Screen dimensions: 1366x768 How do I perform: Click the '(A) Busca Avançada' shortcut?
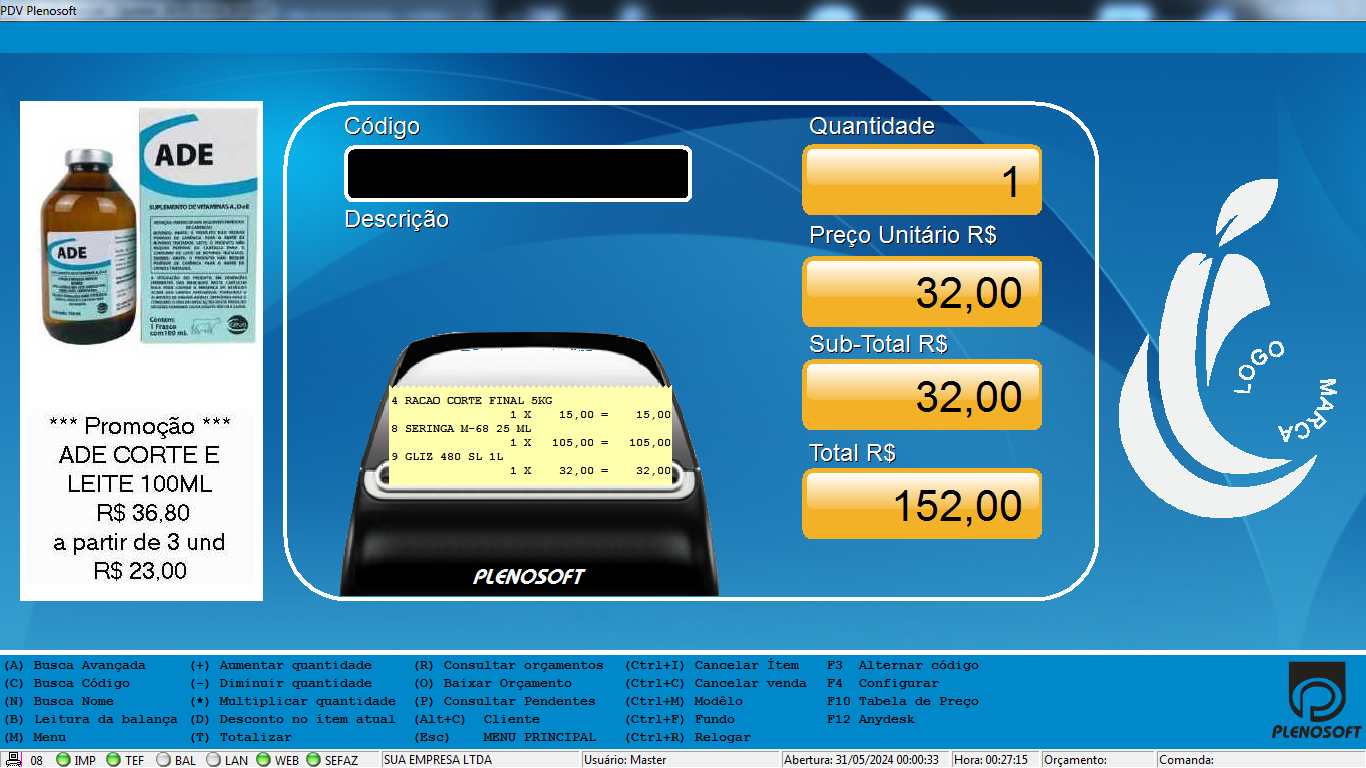point(76,665)
